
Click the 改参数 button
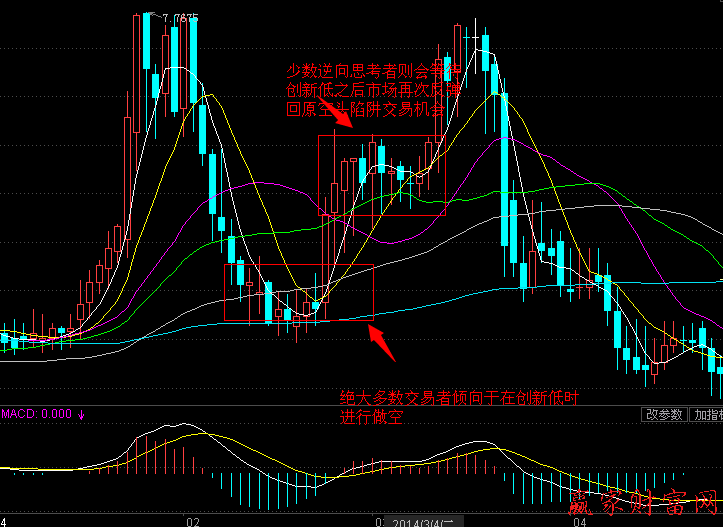pos(664,414)
